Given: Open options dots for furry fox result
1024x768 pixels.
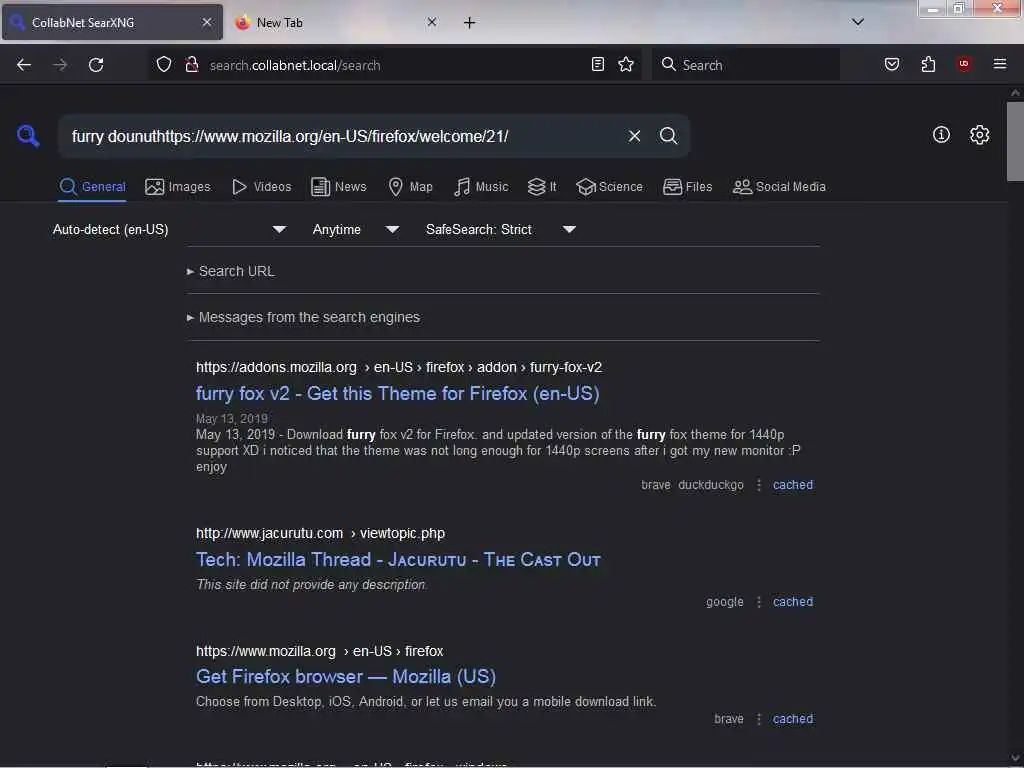Looking at the screenshot, I should pos(758,485).
